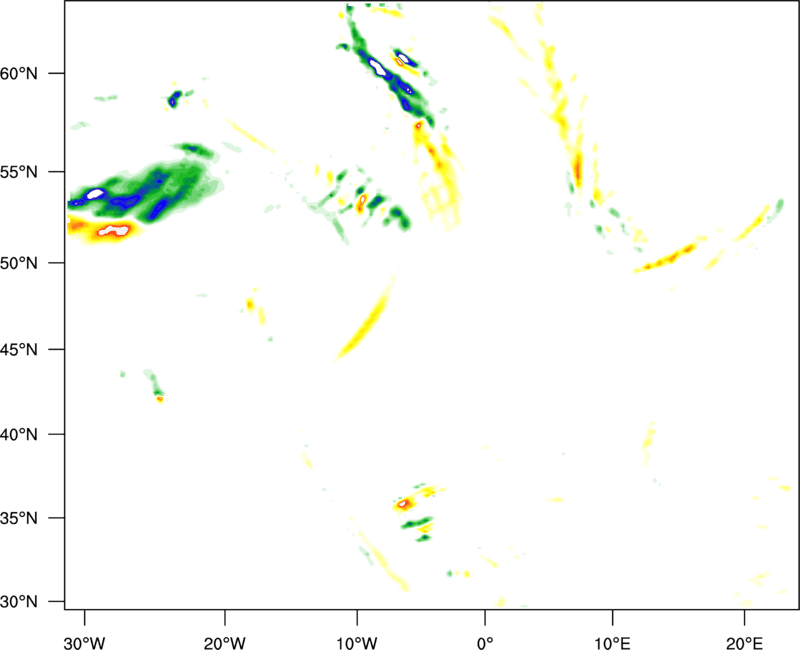Click the 10°W longitude axis label
This screenshot has width=800, height=650.
coord(357,643)
